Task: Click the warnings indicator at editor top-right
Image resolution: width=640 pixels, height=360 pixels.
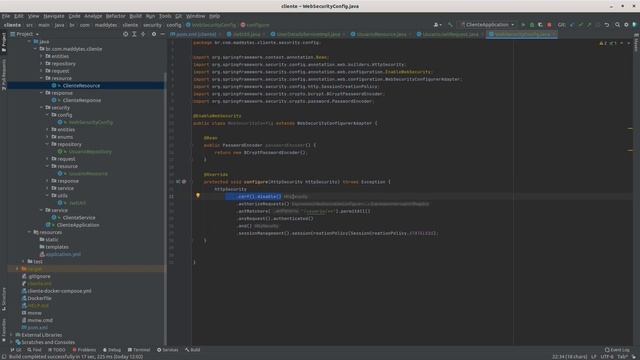Action: (x=604, y=43)
